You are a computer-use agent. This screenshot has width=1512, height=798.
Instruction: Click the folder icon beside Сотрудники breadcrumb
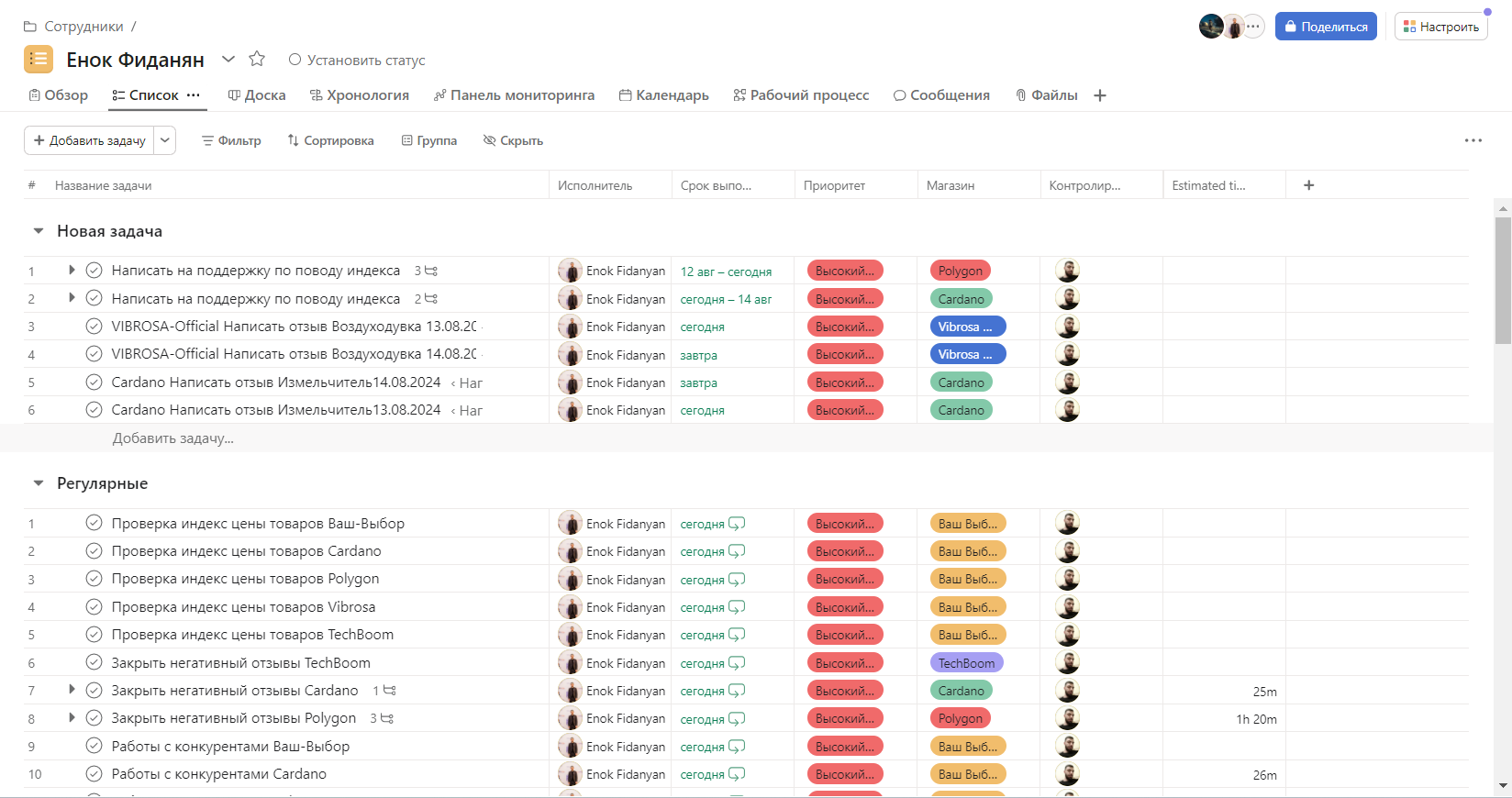(30, 27)
